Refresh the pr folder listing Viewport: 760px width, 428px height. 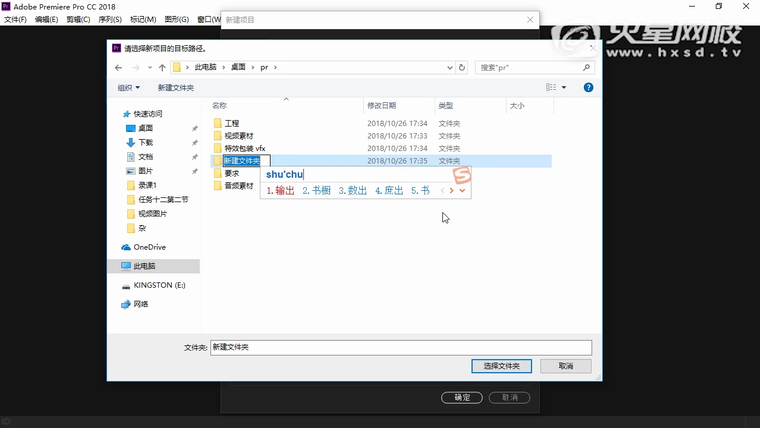click(461, 67)
